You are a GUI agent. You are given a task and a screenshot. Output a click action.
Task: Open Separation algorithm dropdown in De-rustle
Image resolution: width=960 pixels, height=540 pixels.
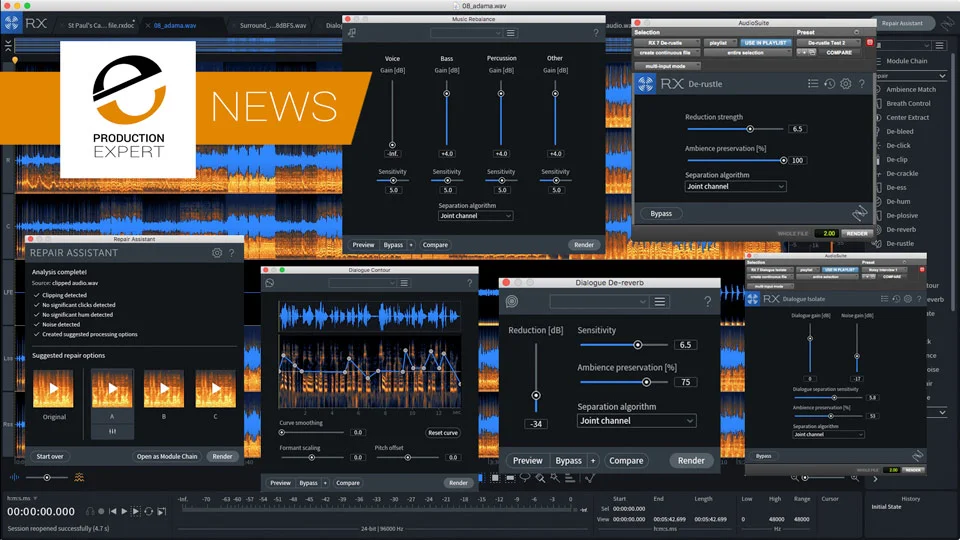click(x=735, y=186)
